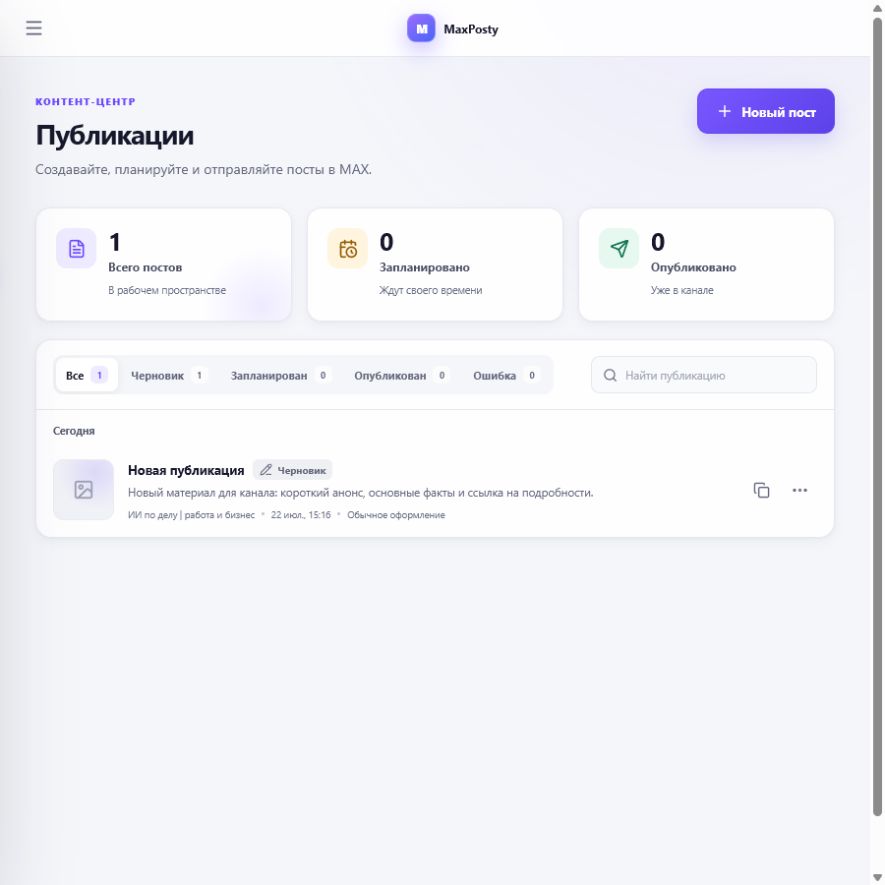The height and width of the screenshot is (885, 885).
Task: Click the image placeholder thumbnail of the post
Action: click(x=84, y=489)
